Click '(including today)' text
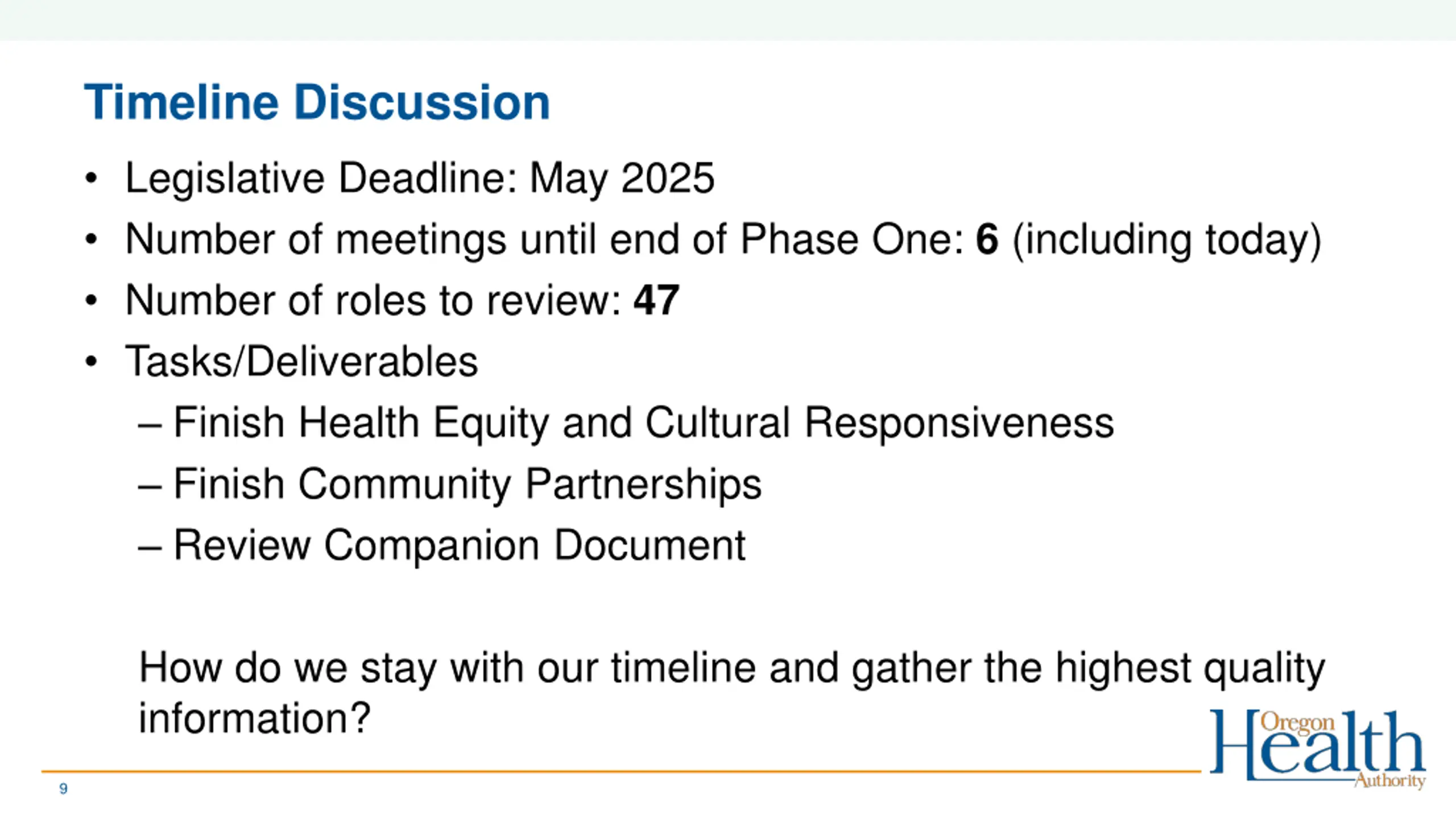This screenshot has height=819, width=1456. pos(1167,241)
